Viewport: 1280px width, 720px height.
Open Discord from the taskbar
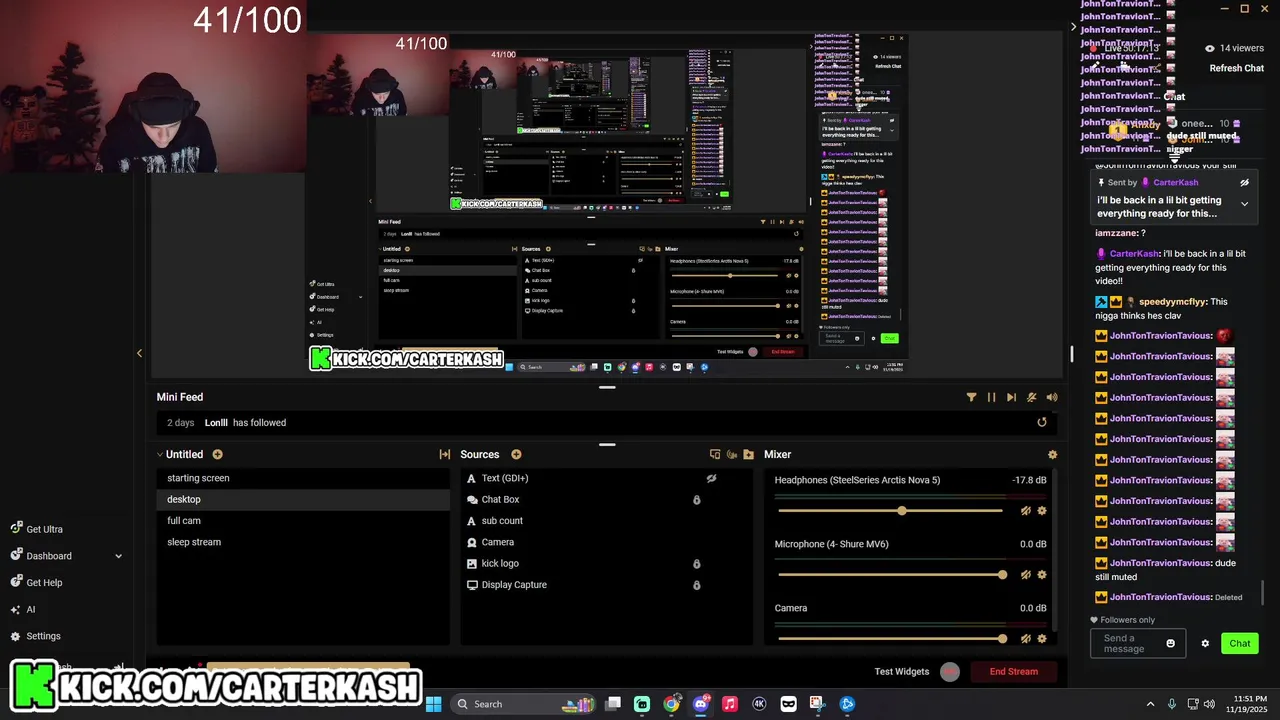[x=701, y=704]
